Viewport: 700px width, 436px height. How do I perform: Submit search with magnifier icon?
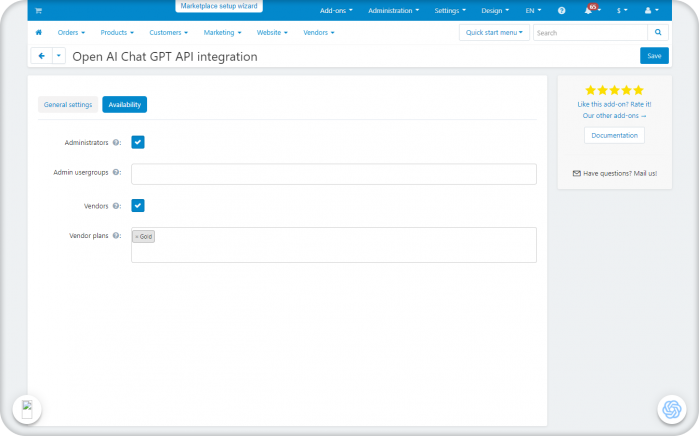pos(658,32)
